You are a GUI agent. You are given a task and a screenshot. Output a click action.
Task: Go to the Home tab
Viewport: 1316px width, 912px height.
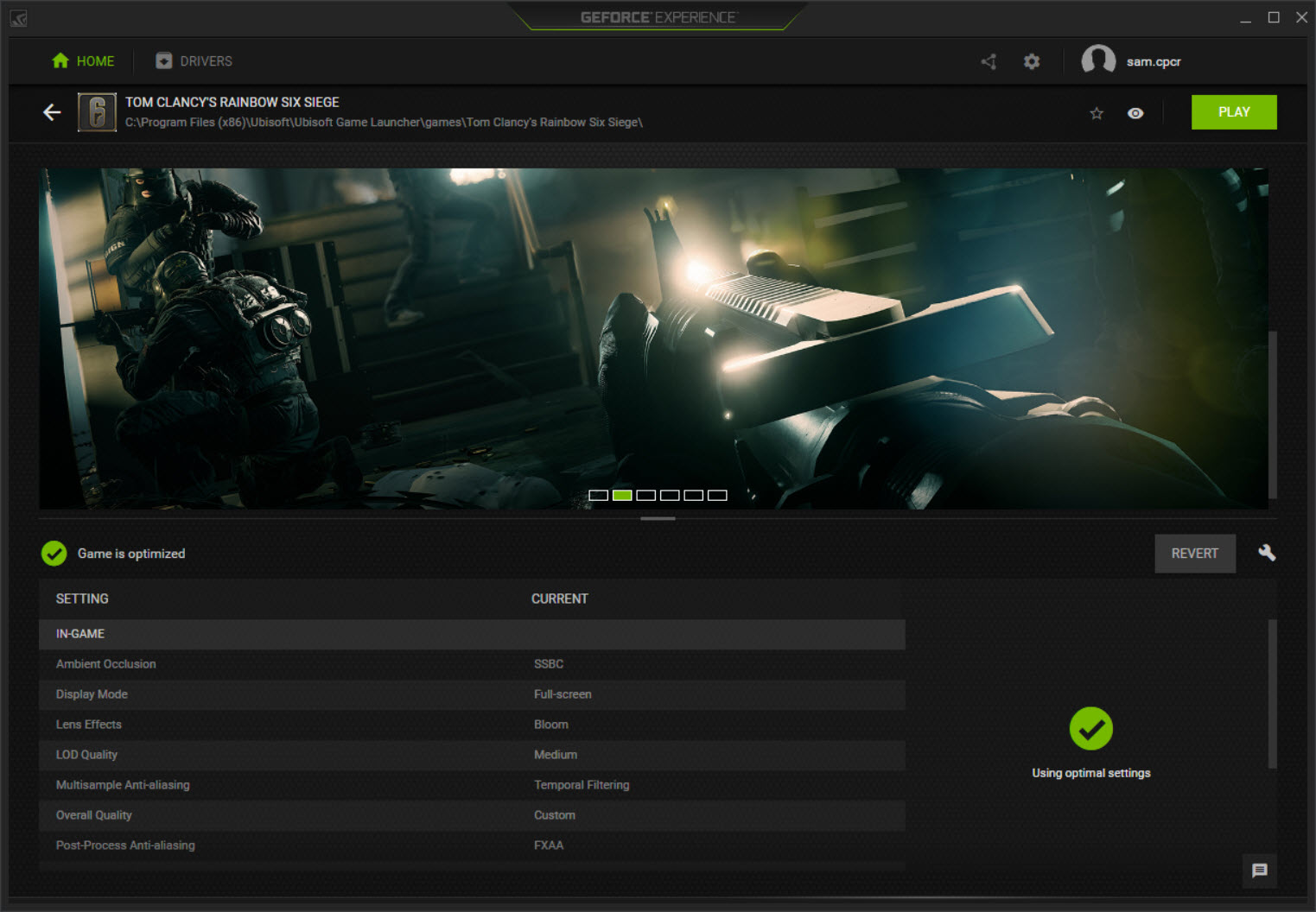[83, 61]
